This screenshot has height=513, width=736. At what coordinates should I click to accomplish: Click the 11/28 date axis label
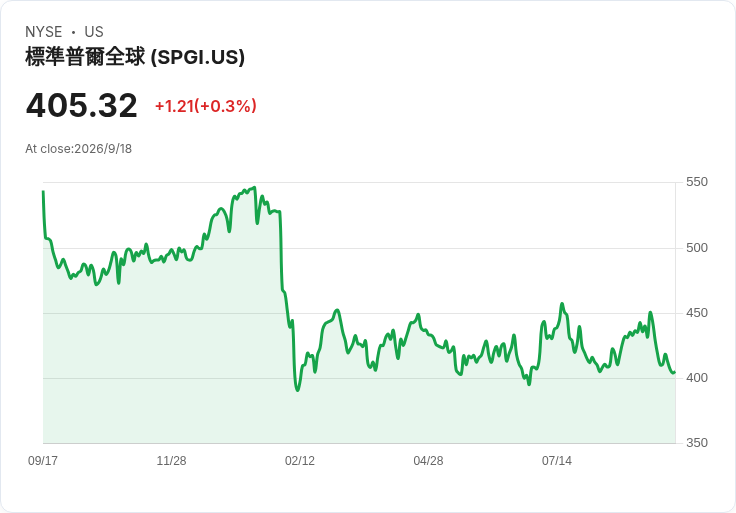171,460
